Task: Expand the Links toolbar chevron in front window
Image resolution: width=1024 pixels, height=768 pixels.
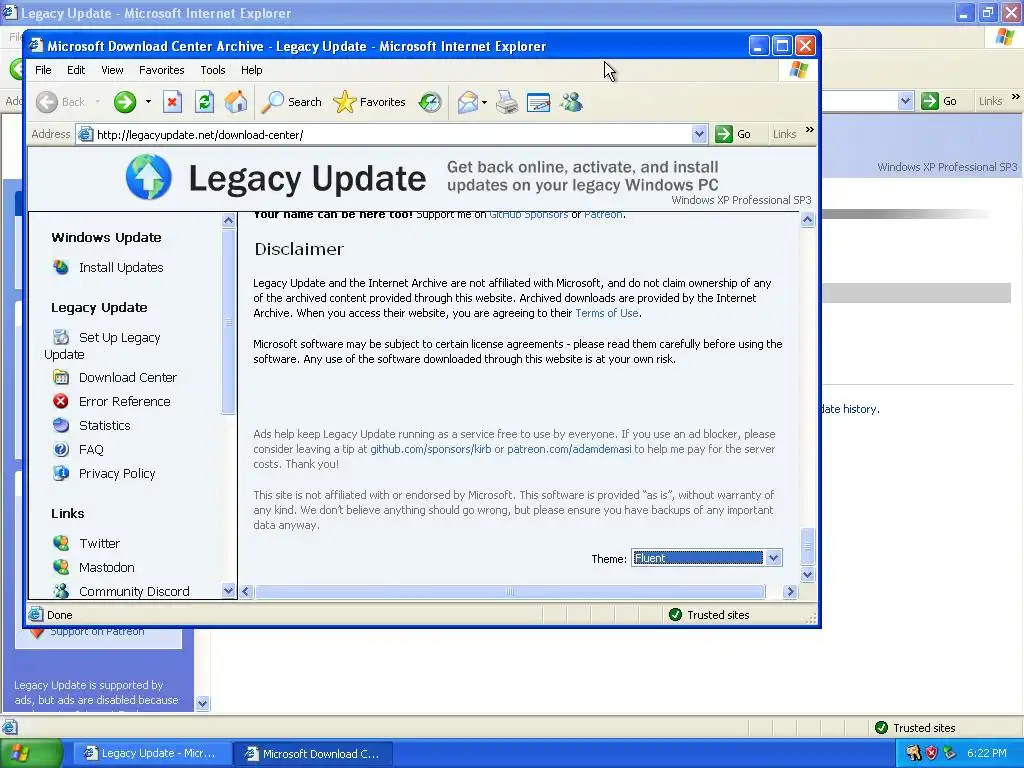Action: point(810,130)
